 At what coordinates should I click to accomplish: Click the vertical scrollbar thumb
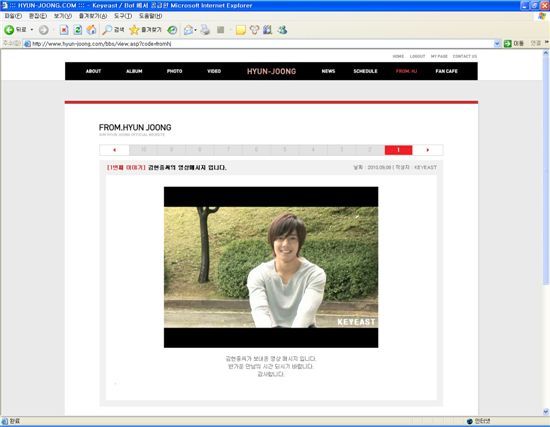coord(545,170)
